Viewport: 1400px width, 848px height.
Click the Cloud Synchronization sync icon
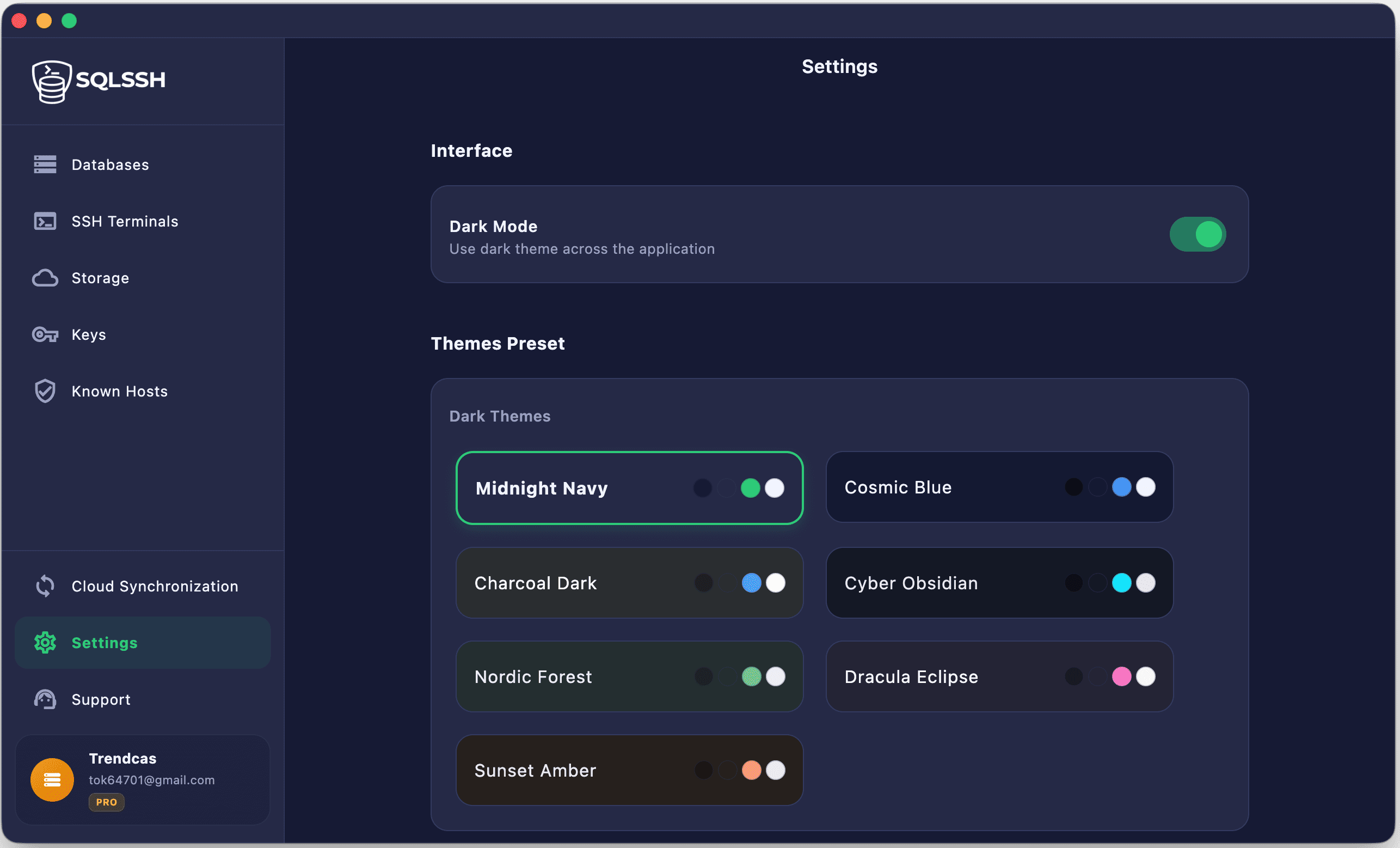45,586
